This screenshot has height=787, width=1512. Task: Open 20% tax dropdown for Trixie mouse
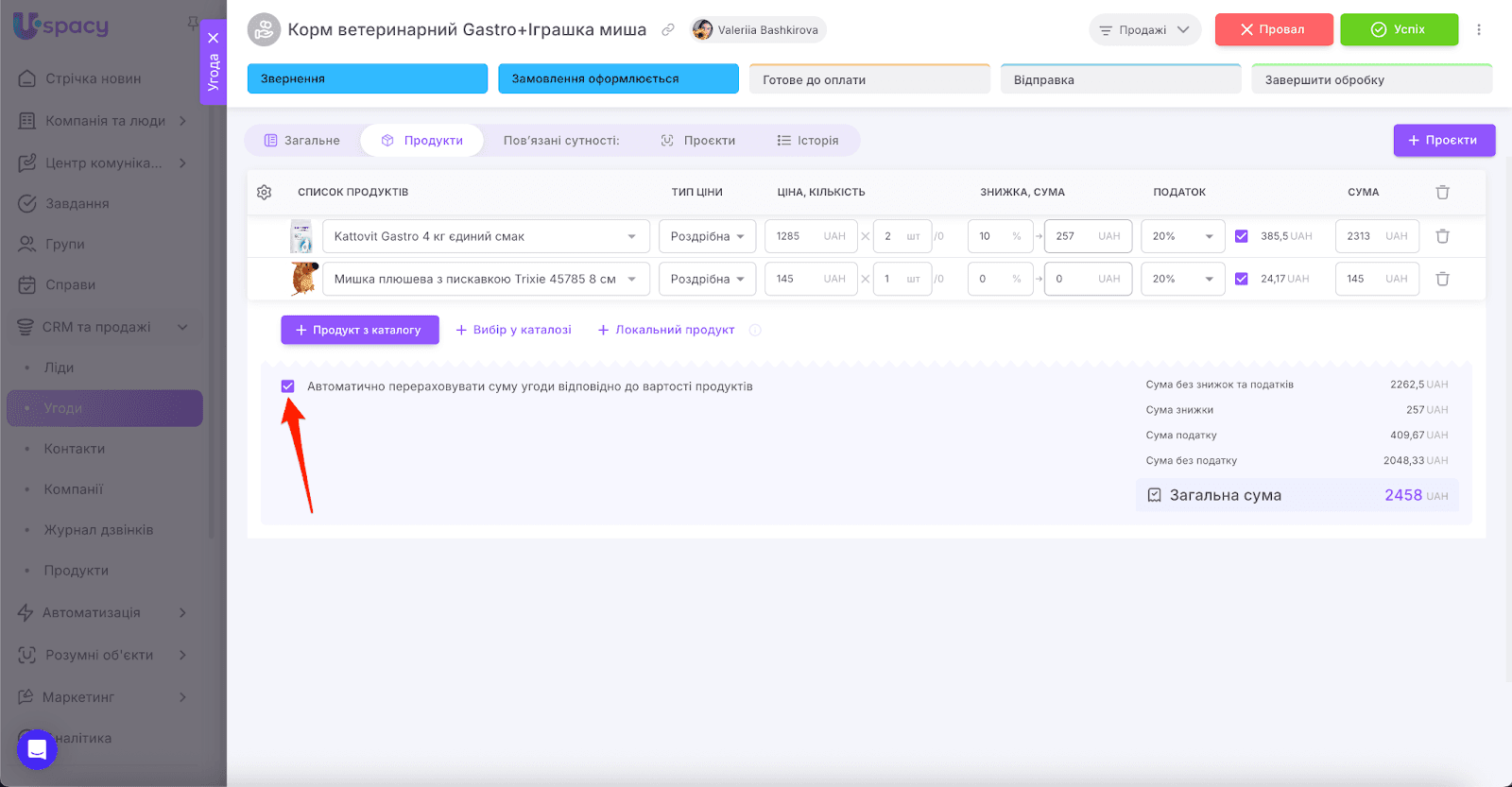(1182, 279)
